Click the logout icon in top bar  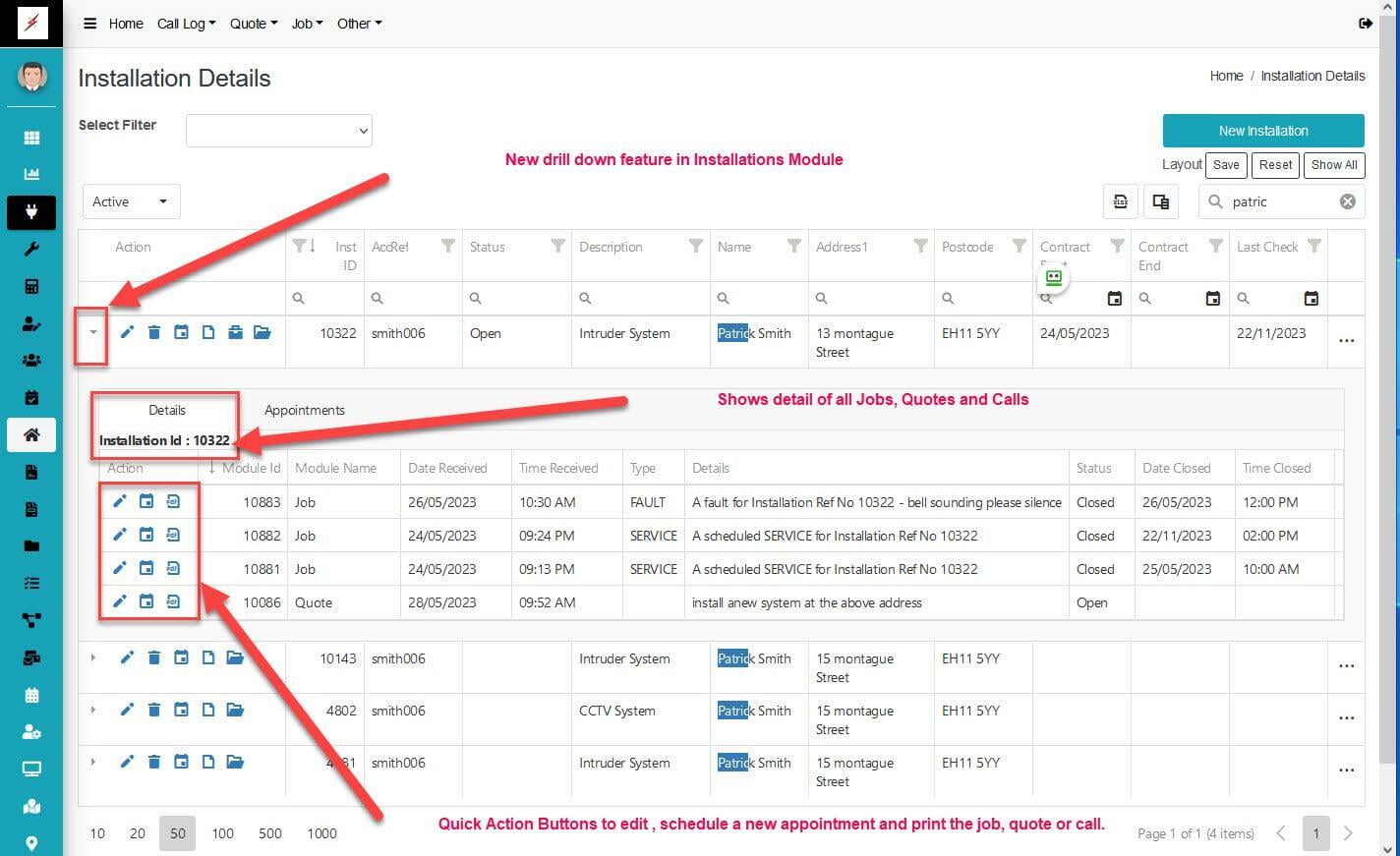[x=1365, y=24]
